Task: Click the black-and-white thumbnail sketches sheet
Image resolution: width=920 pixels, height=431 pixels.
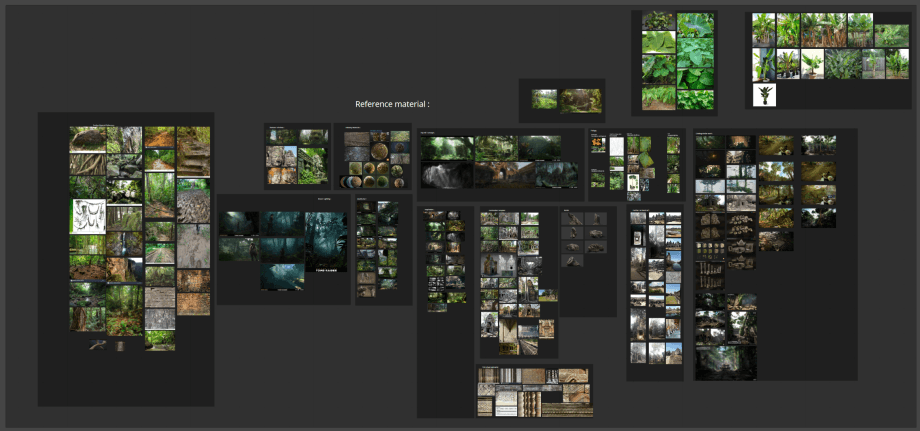Action: click(x=437, y=283)
